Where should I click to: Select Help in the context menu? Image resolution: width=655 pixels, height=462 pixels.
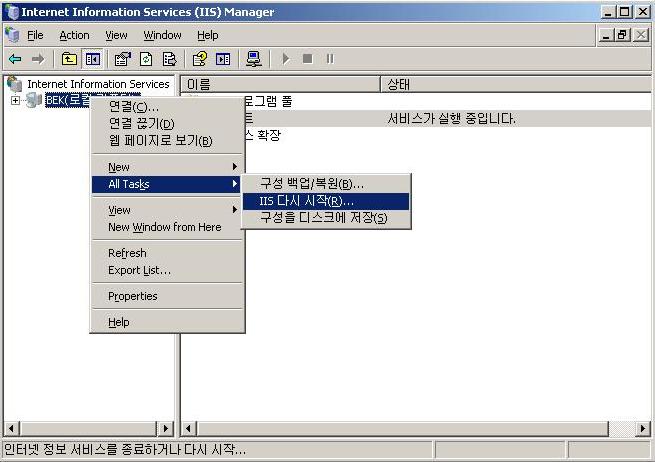click(x=167, y=322)
